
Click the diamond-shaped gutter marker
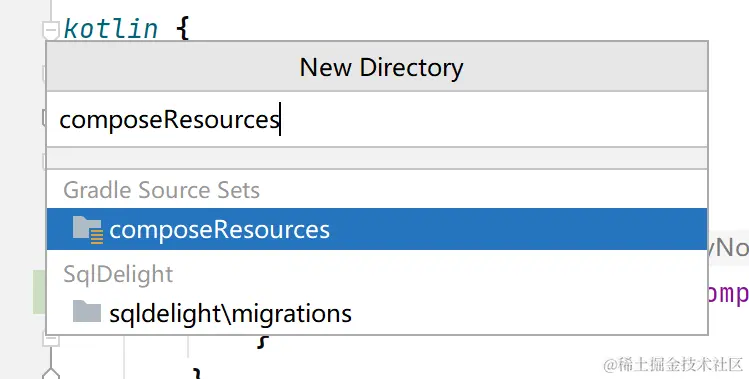click(x=51, y=373)
